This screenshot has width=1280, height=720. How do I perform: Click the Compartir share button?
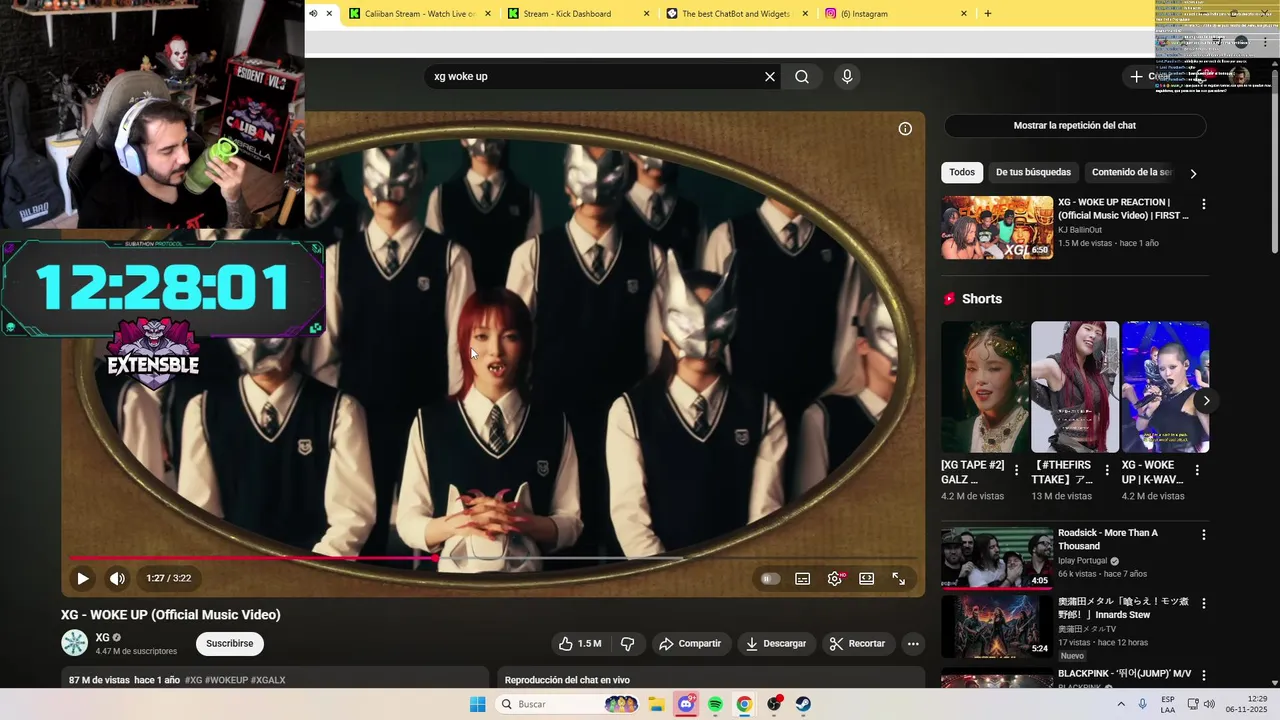(x=690, y=644)
